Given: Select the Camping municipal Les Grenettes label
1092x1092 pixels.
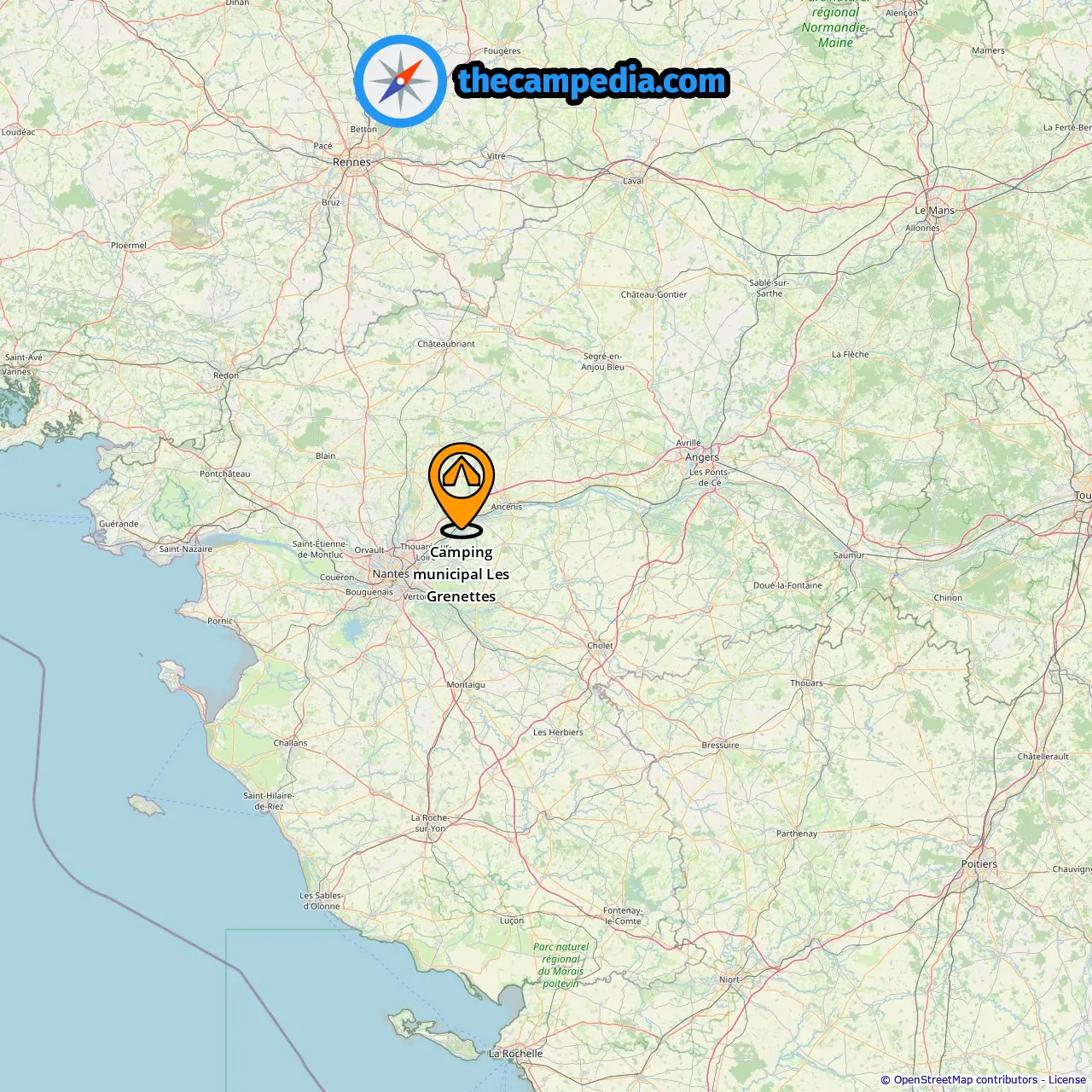Looking at the screenshot, I should coord(462,574).
